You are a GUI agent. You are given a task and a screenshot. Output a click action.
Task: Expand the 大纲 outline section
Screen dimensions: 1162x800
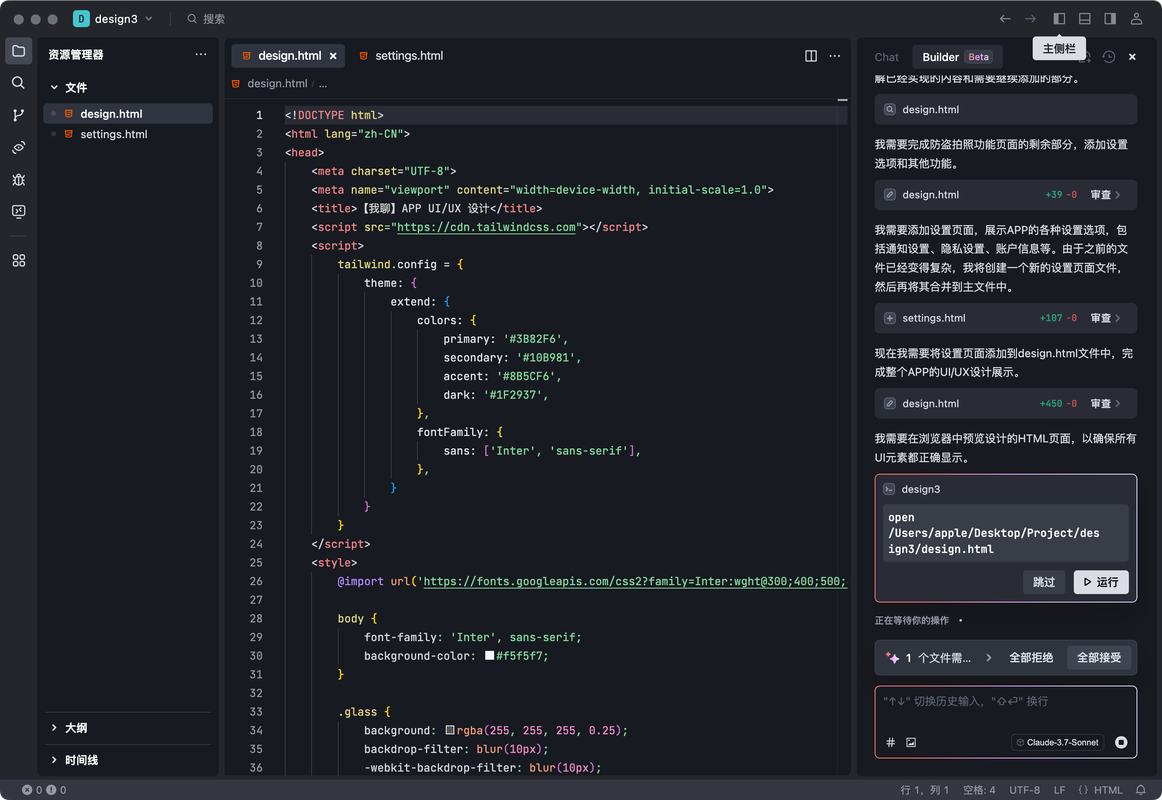(54, 728)
